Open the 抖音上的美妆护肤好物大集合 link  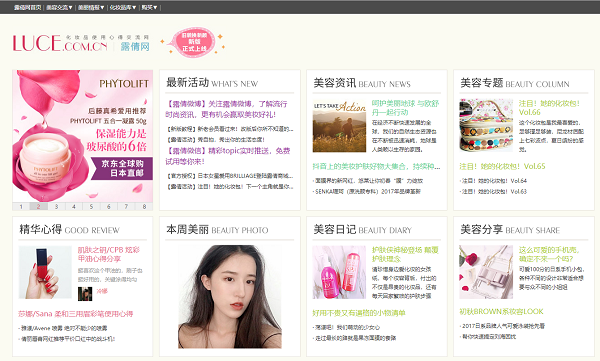tap(377, 166)
